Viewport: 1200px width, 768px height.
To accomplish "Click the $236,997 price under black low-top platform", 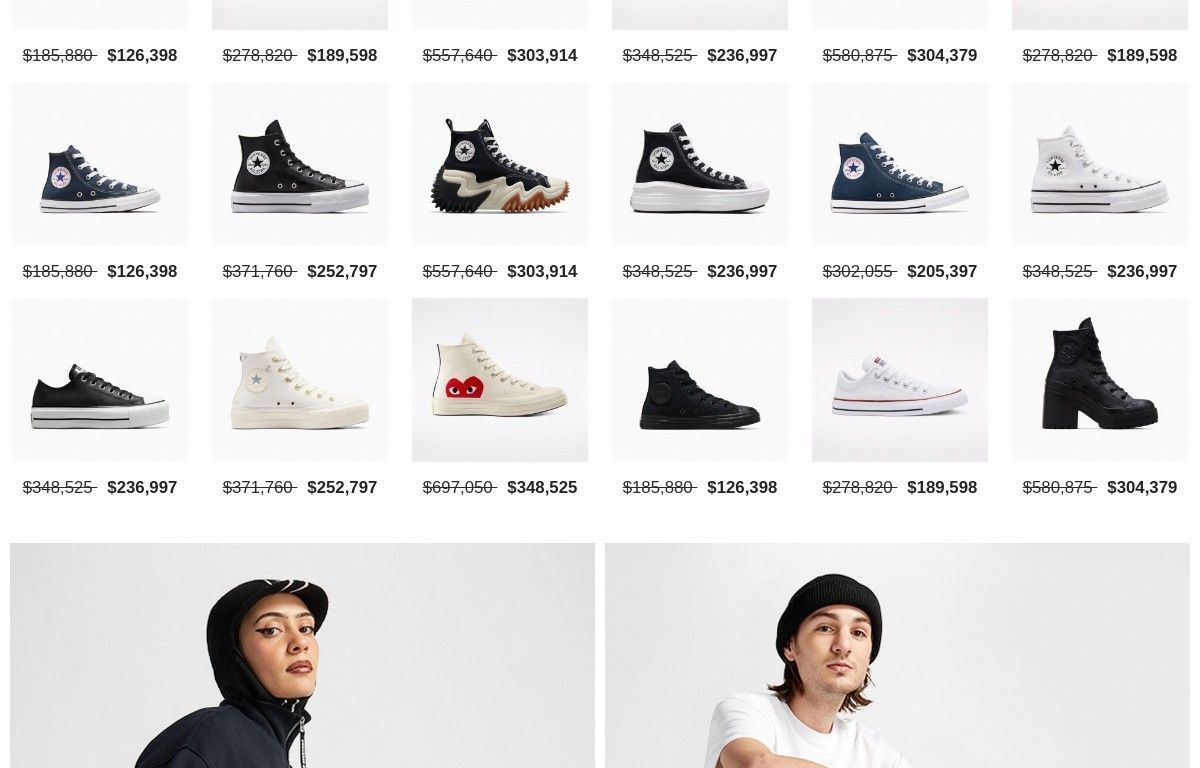I will click(x=142, y=488).
